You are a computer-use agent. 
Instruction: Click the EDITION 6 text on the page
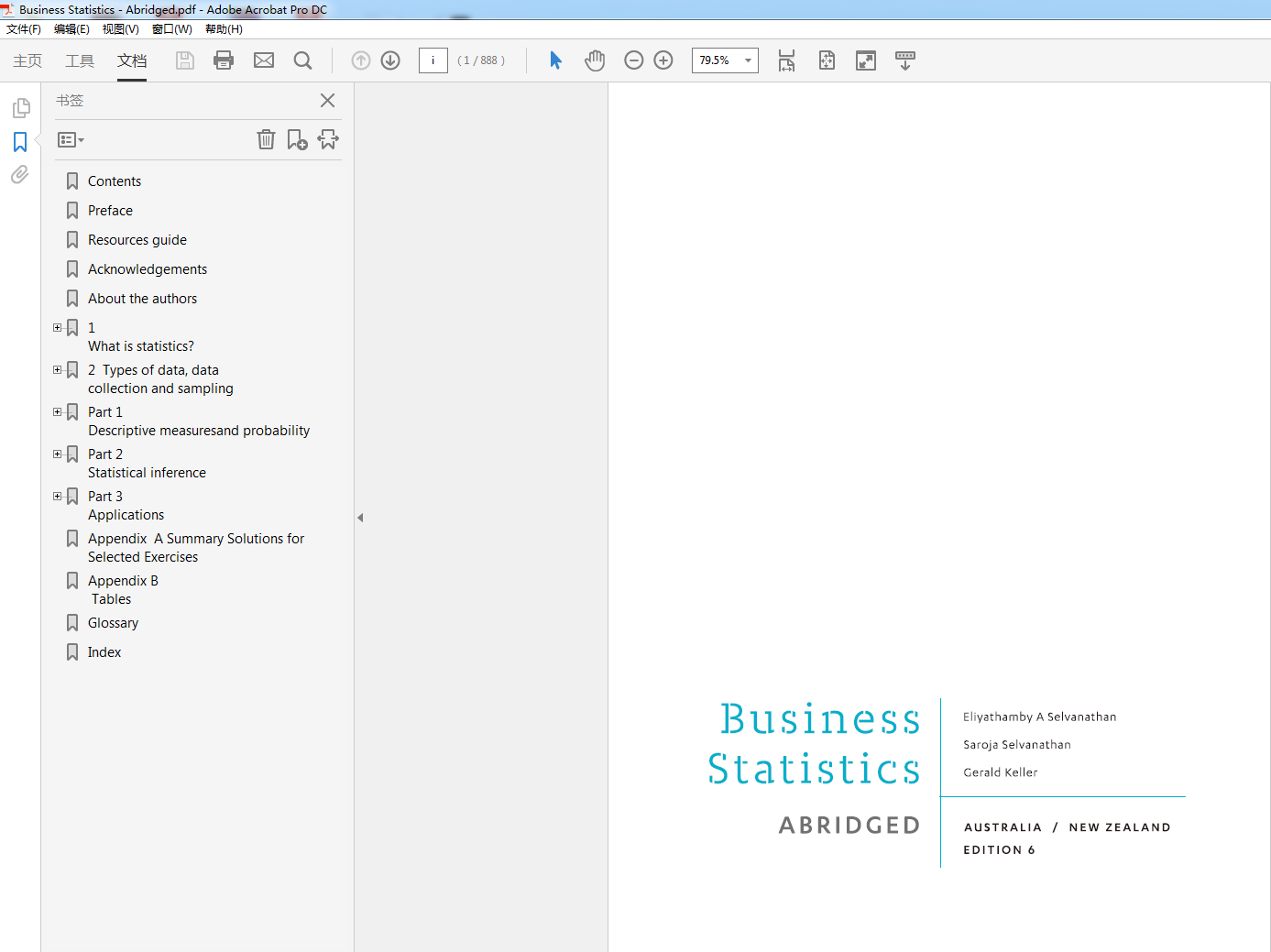coord(999,850)
